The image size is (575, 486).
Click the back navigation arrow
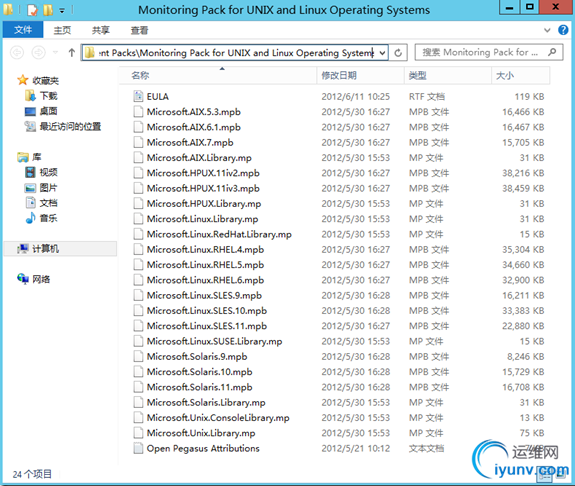pos(17,53)
